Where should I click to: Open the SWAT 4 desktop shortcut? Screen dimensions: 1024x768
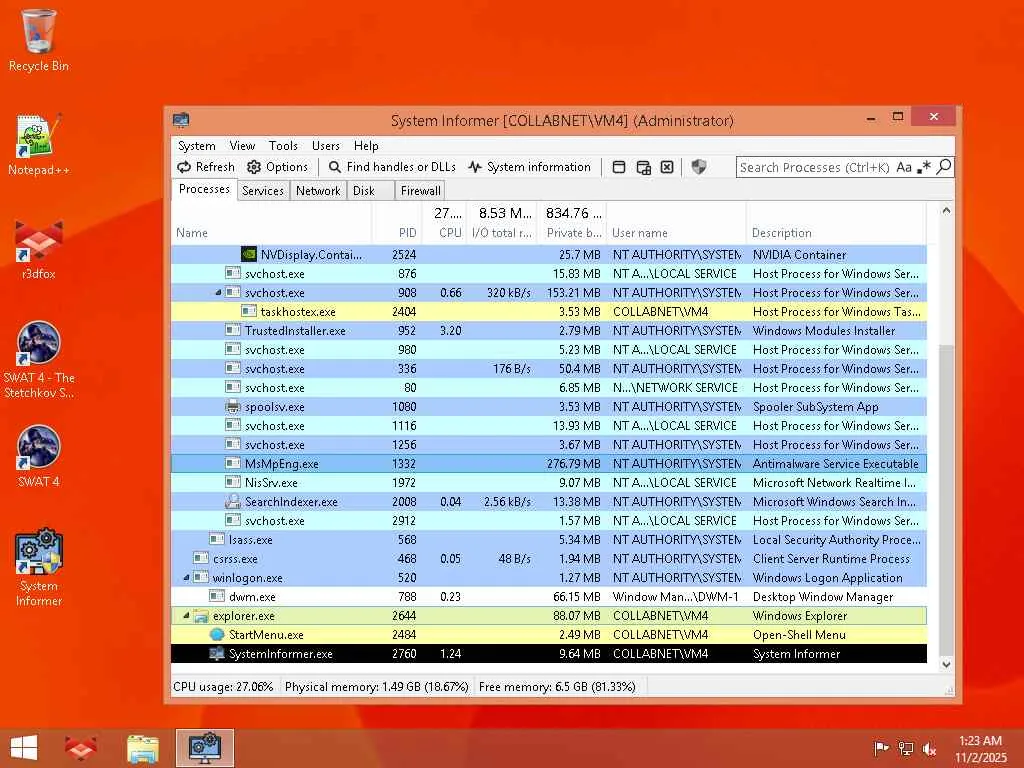coord(39,456)
